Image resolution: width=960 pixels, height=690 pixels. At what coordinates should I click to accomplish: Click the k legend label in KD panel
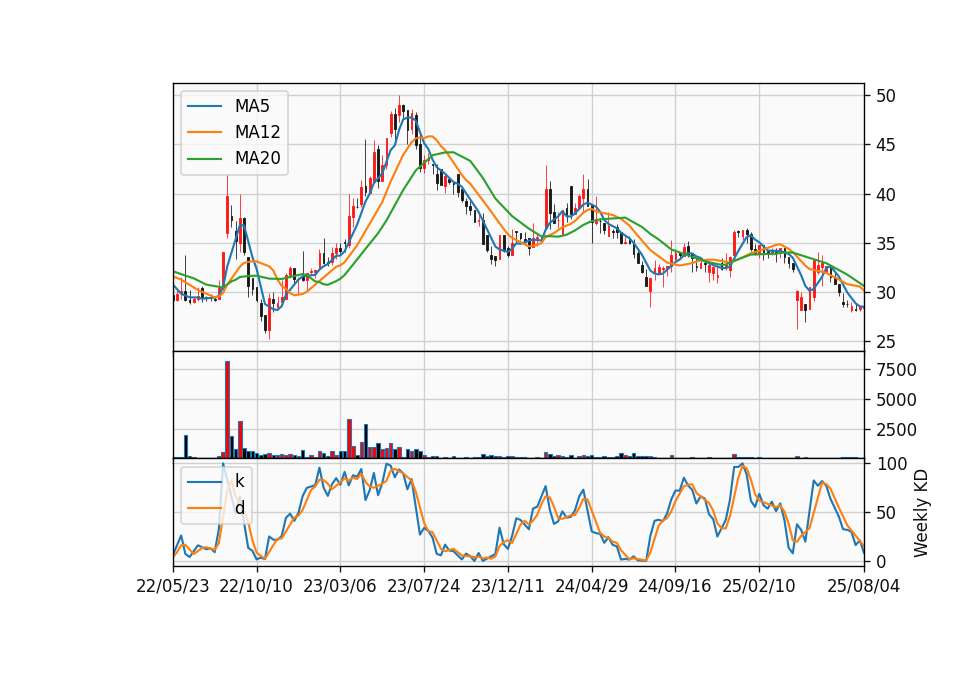tap(239, 481)
